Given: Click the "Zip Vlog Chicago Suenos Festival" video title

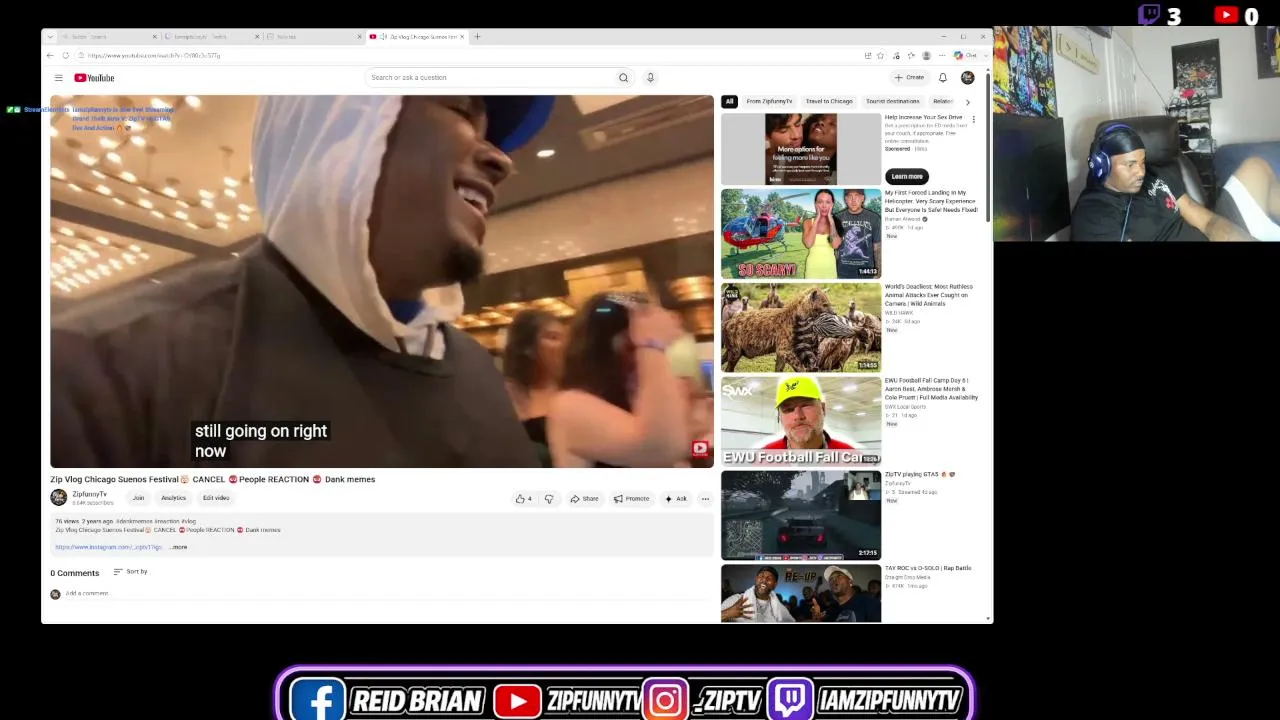Looking at the screenshot, I should click(213, 479).
